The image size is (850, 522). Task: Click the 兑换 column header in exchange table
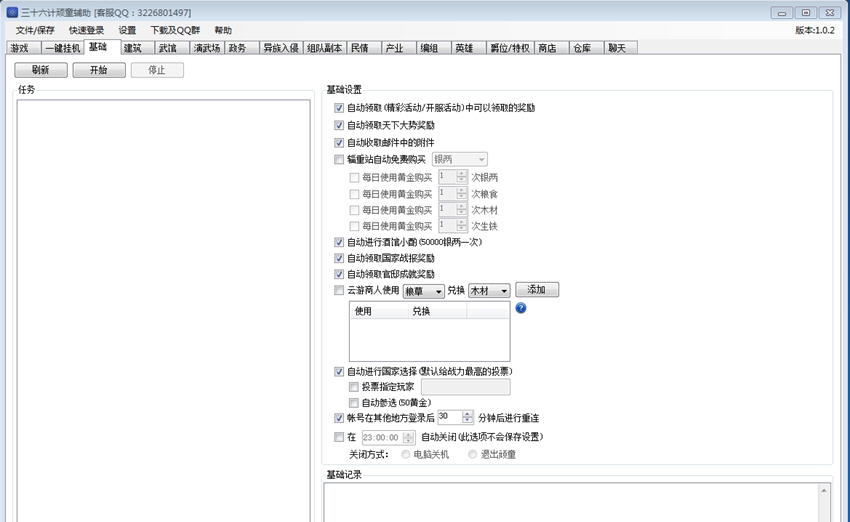coord(437,311)
